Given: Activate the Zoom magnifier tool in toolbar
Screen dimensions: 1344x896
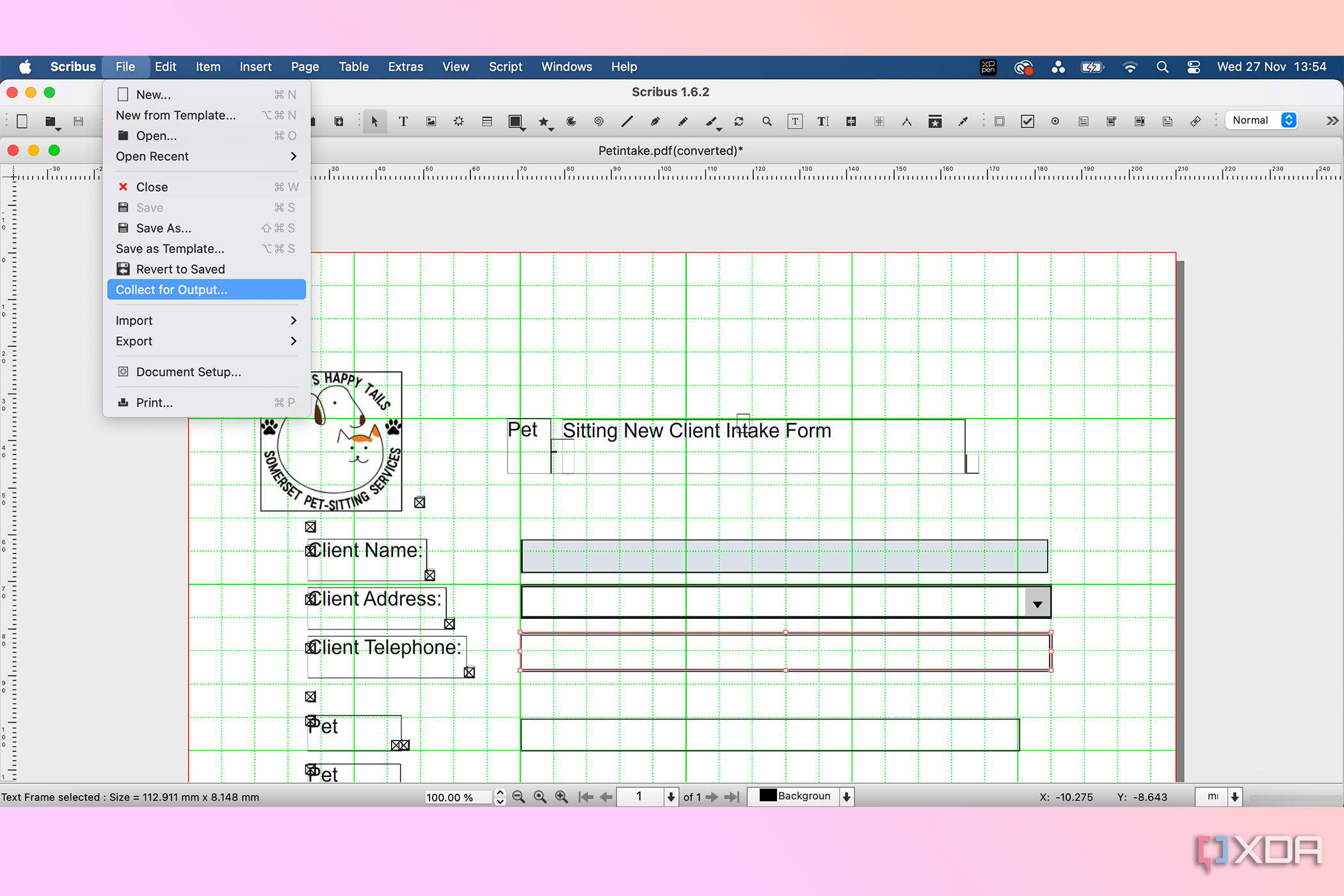Looking at the screenshot, I should click(767, 122).
